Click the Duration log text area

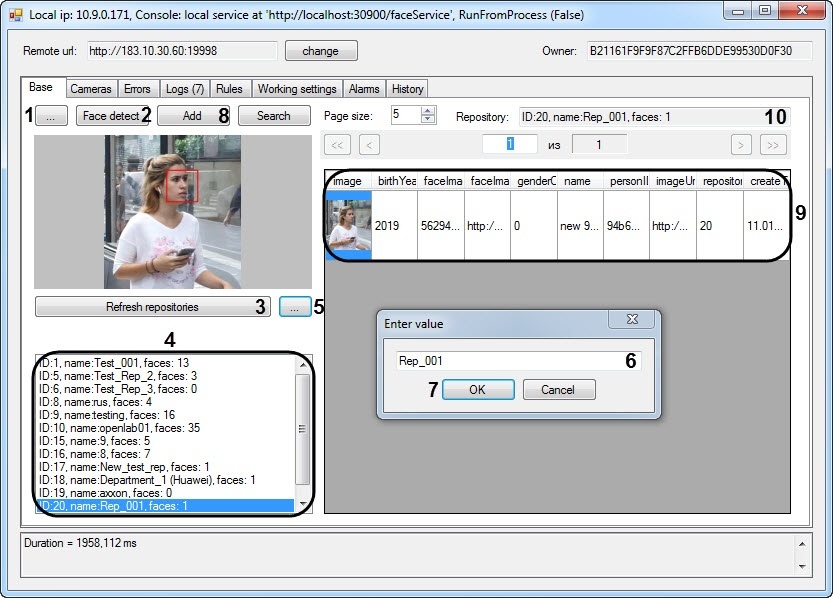coord(407,555)
